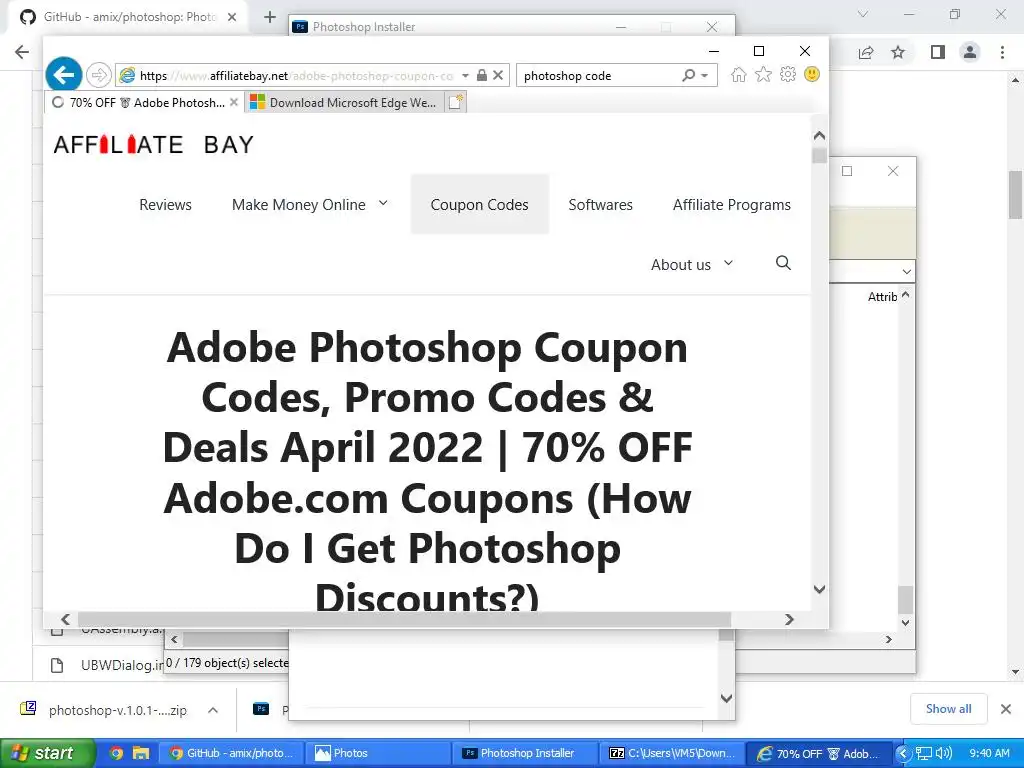Click the IE page scroll up arrow
The height and width of the screenshot is (768, 1024).
819,135
